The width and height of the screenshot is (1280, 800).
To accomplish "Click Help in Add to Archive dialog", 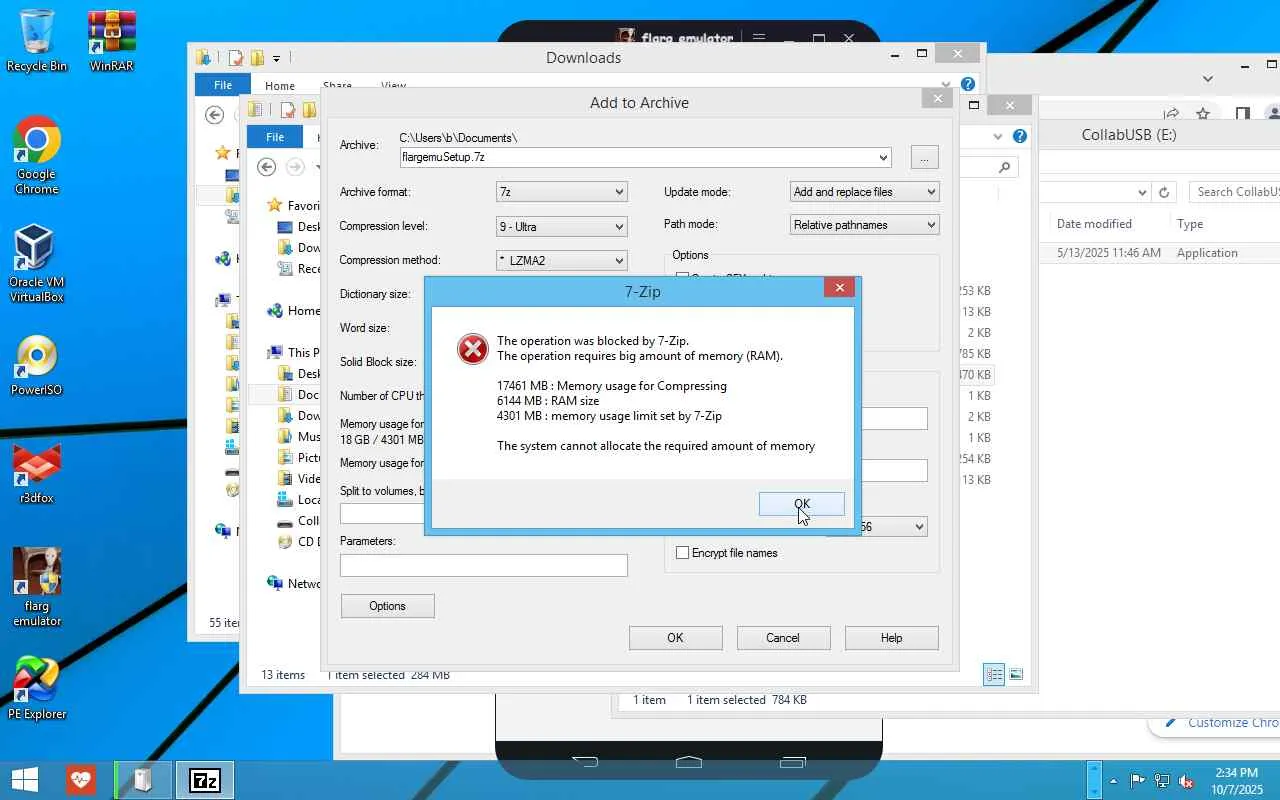I will pyautogui.click(x=892, y=638).
